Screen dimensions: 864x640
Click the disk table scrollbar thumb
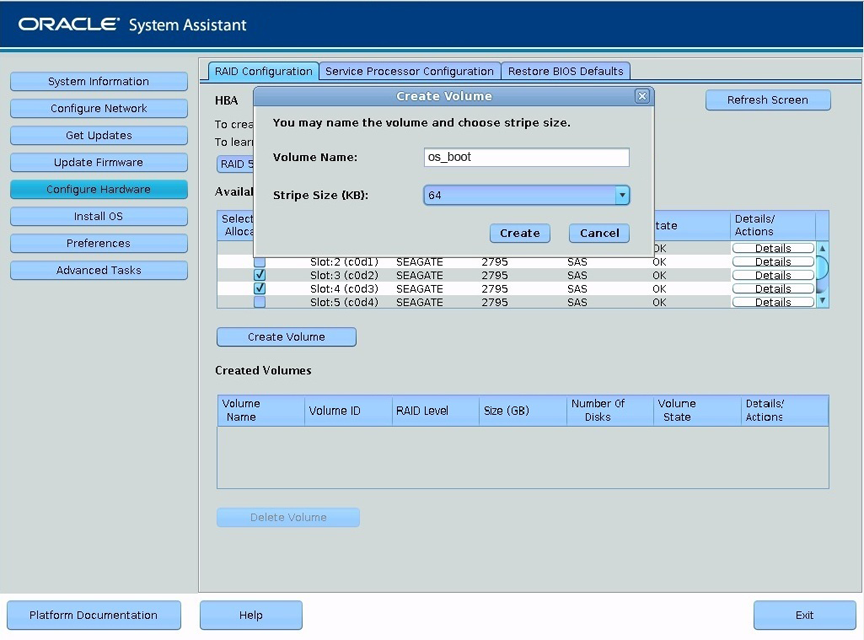(822, 268)
